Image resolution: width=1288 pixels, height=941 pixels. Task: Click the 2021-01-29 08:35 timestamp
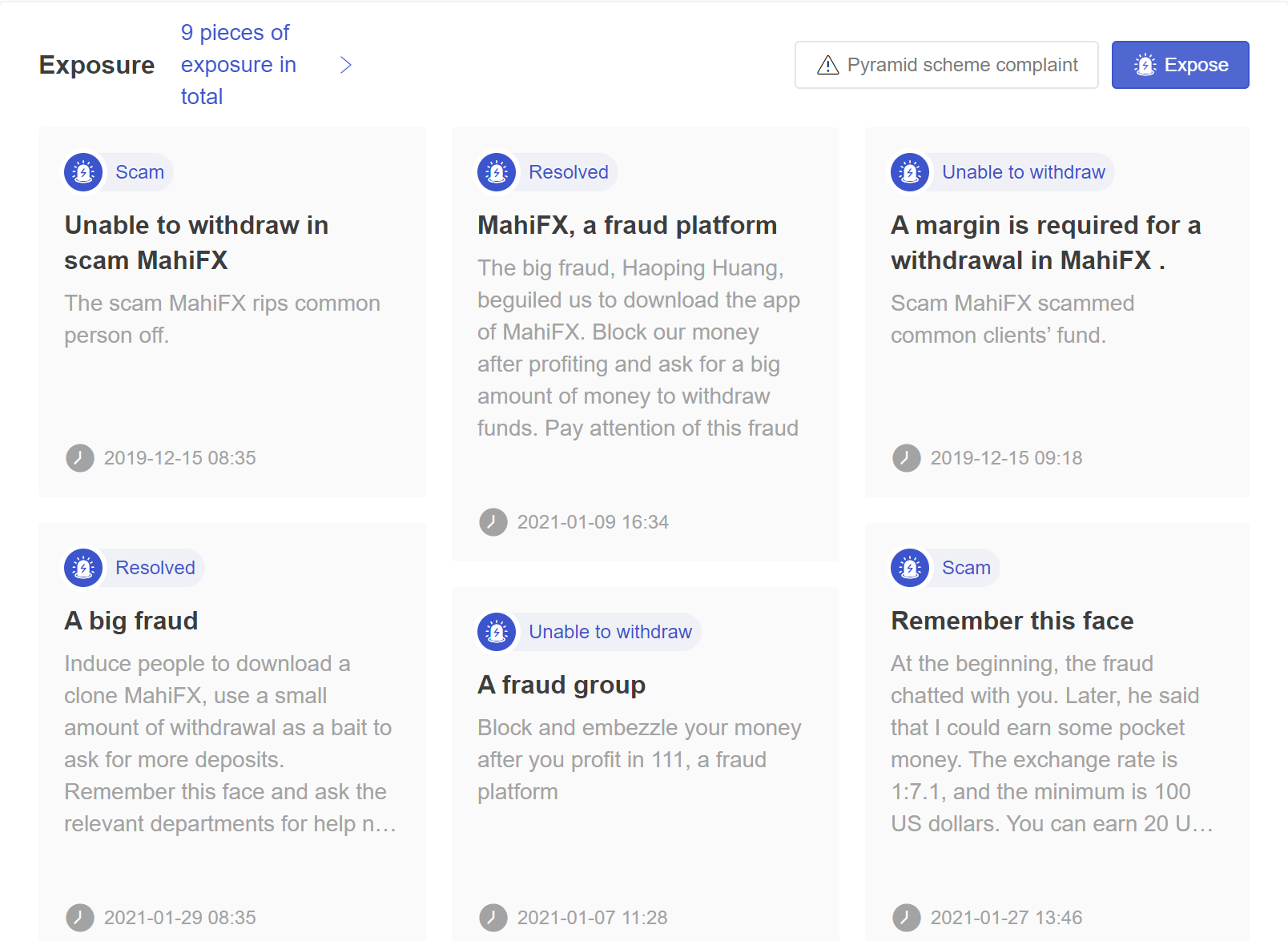click(x=180, y=918)
